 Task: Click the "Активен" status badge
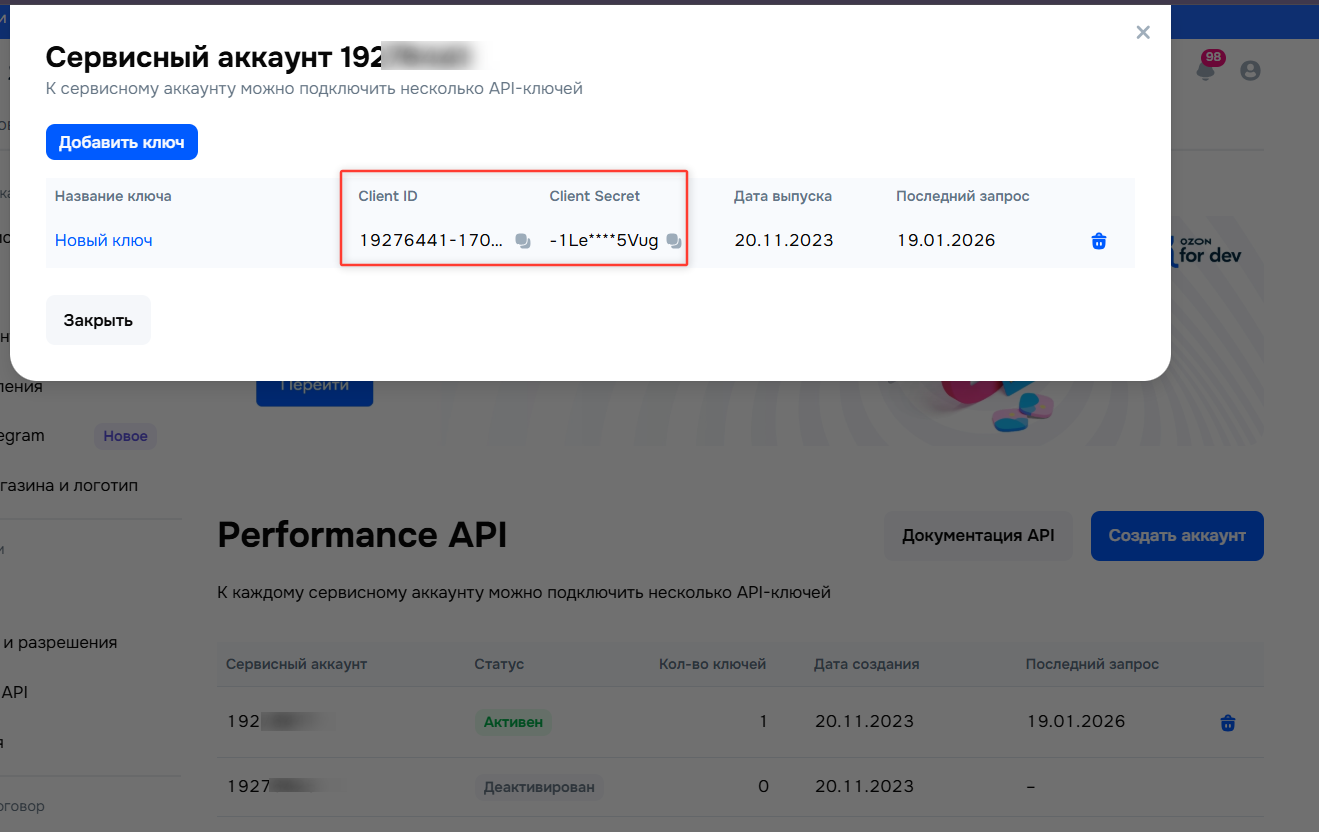pyautogui.click(x=512, y=722)
